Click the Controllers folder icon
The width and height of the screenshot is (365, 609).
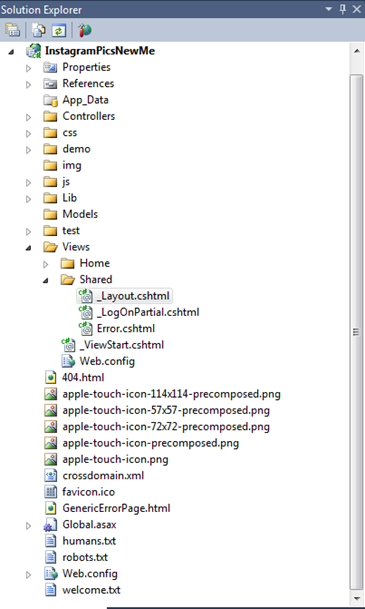pos(50,117)
